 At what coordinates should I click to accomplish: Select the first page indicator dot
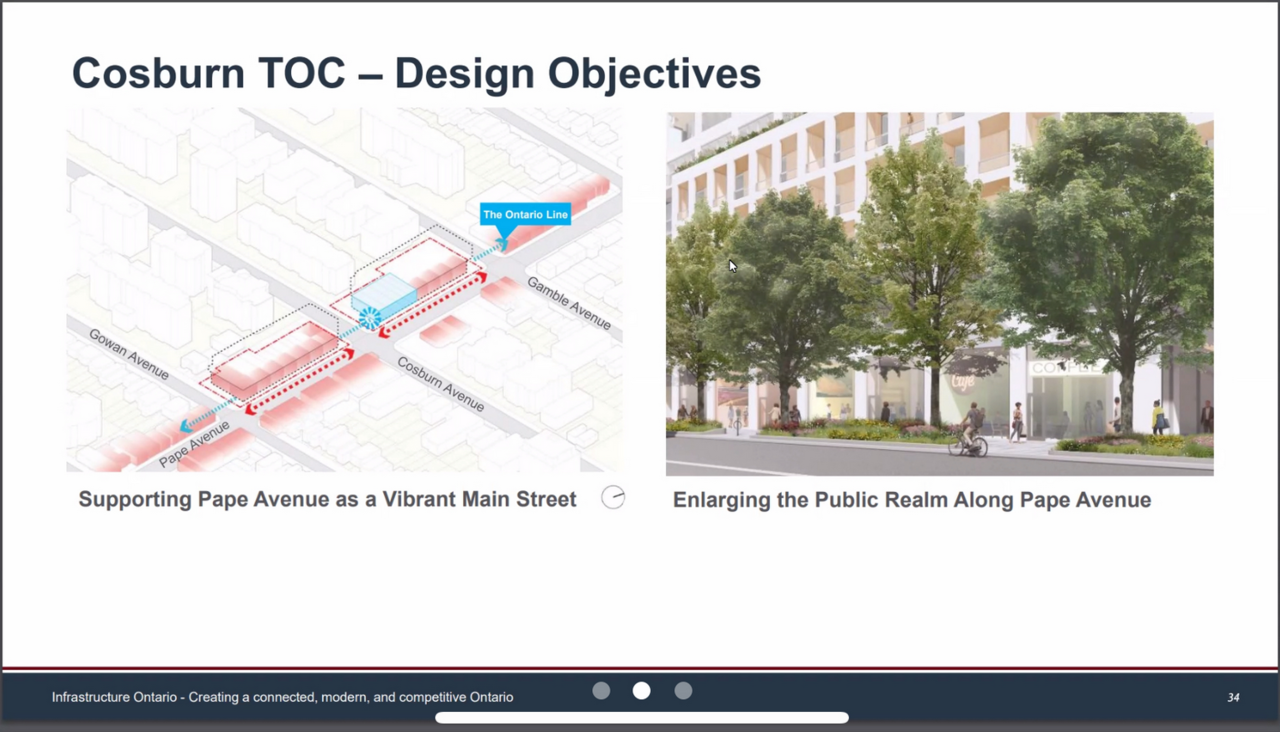[x=601, y=691]
